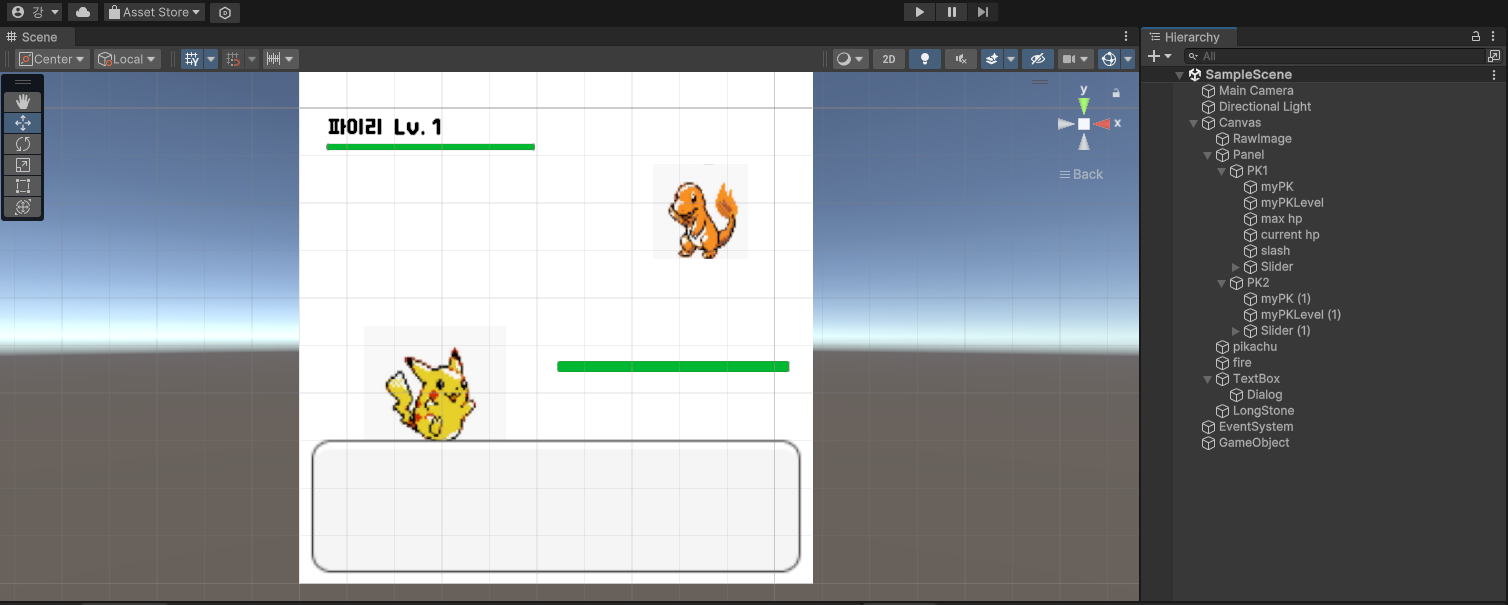Open Scene view three-dot options menu
This screenshot has width=1508, height=605.
click(x=1127, y=37)
